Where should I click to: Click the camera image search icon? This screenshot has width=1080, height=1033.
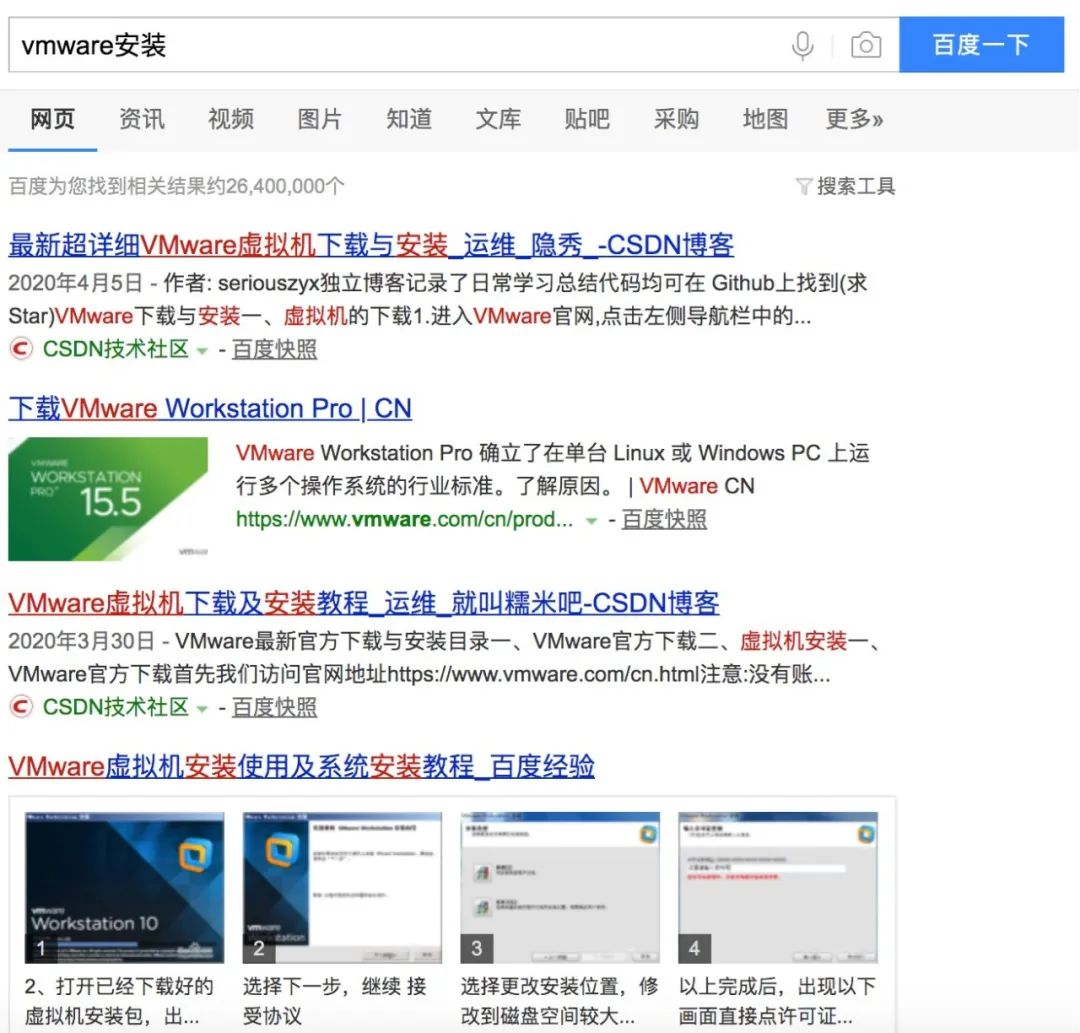(x=866, y=45)
